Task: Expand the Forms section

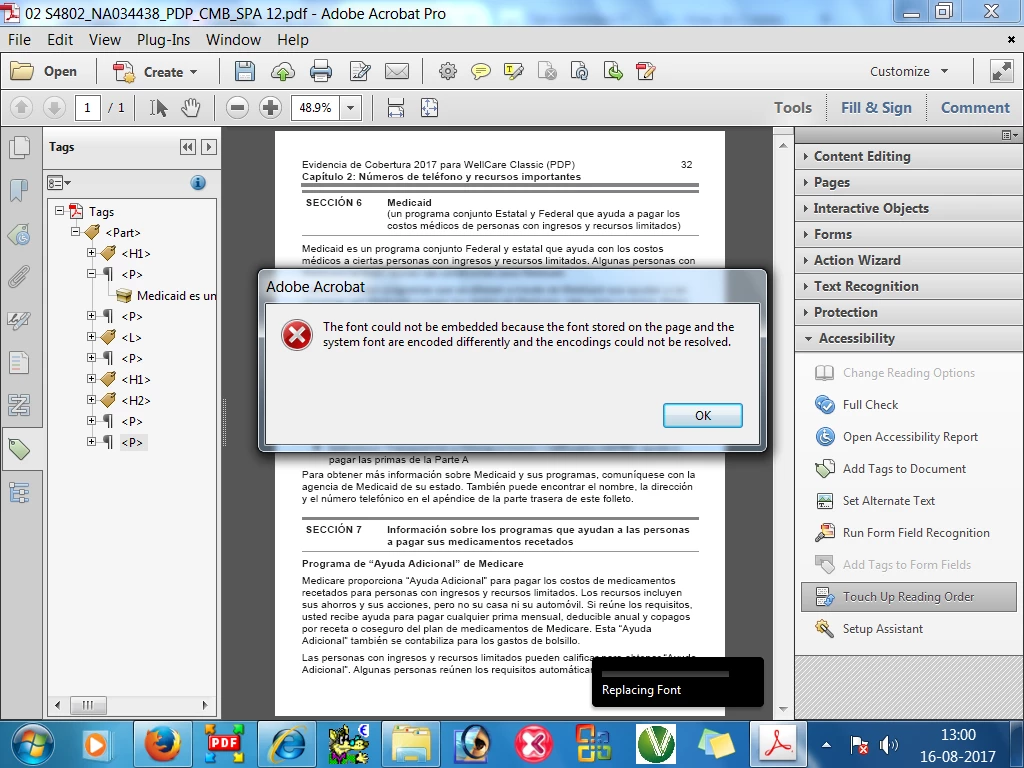Action: pyautogui.click(x=908, y=234)
